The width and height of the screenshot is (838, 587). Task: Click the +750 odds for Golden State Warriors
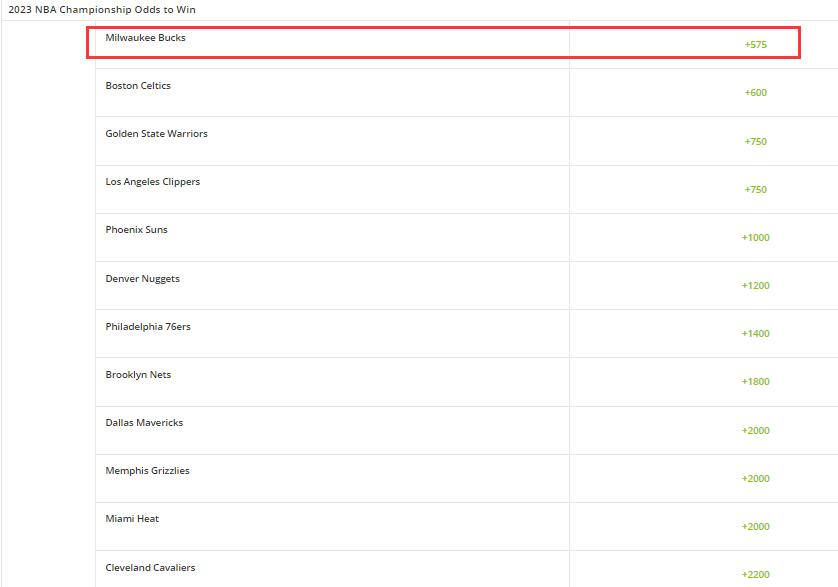point(756,141)
